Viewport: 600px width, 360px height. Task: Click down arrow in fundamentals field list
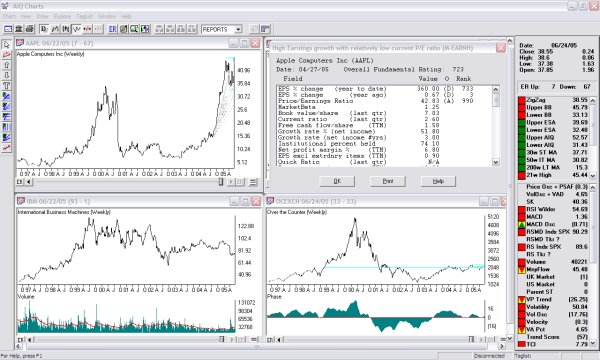click(x=496, y=162)
